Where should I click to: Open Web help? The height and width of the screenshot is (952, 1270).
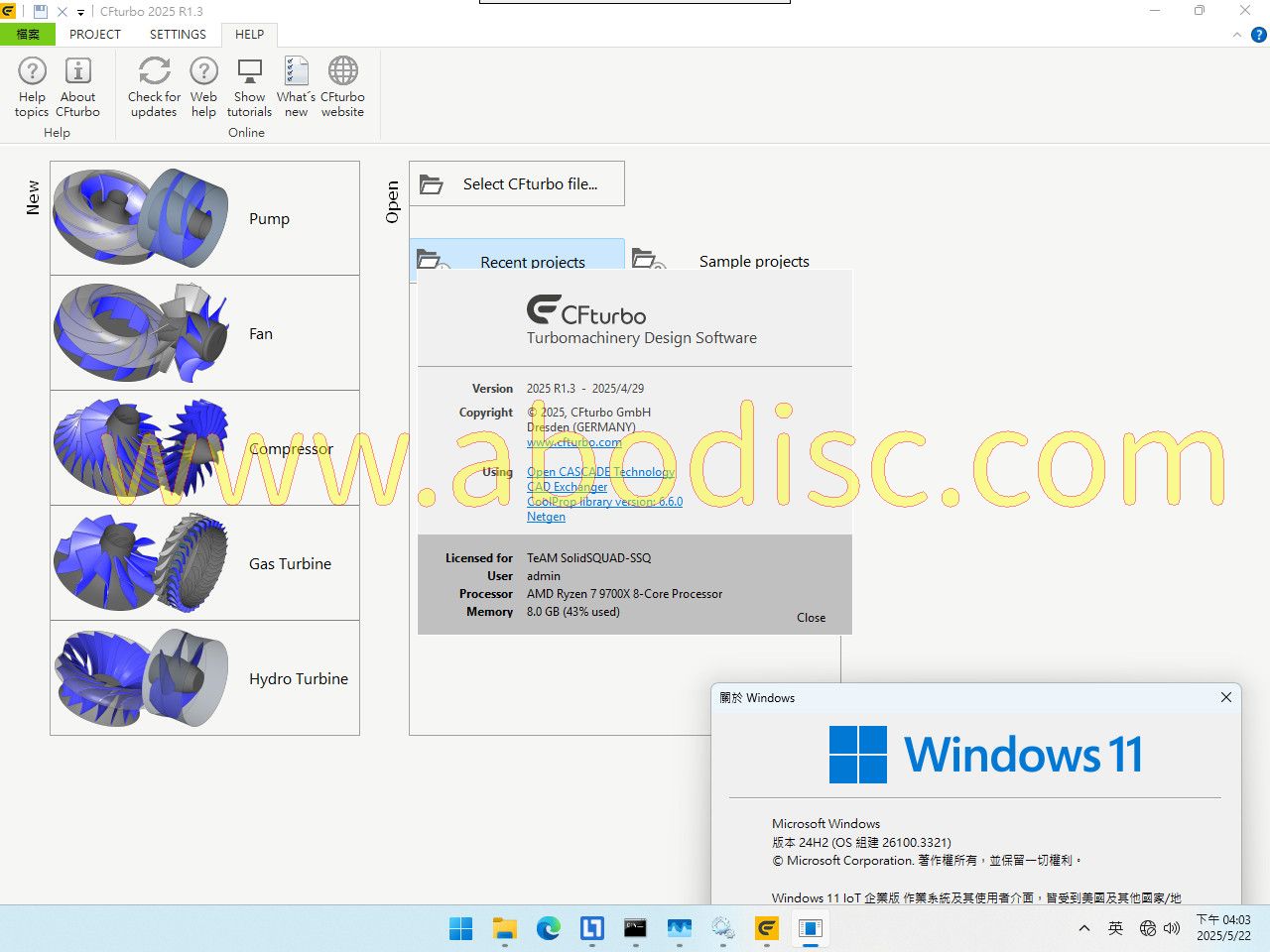pyautogui.click(x=203, y=87)
